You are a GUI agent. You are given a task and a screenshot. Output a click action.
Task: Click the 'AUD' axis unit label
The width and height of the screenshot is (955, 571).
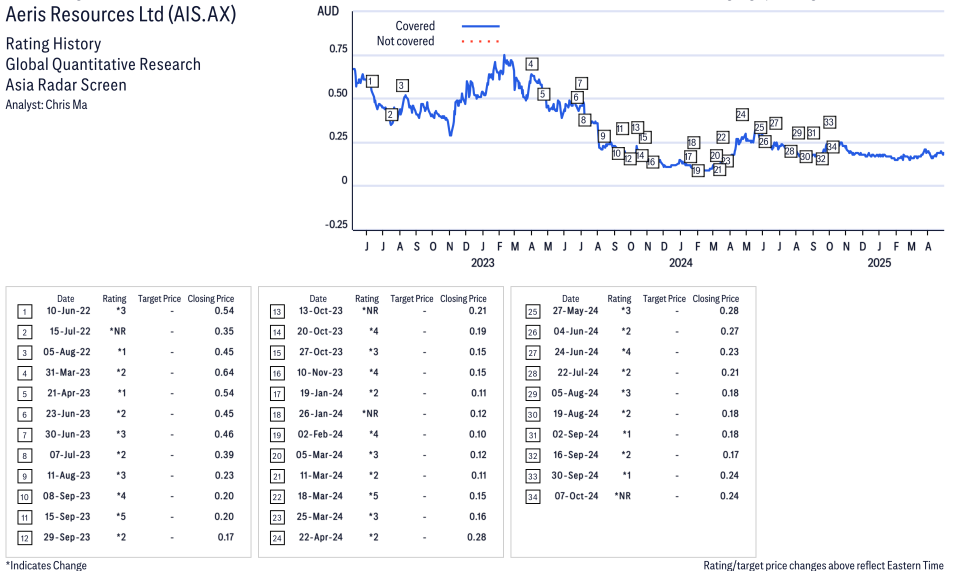pos(328,11)
